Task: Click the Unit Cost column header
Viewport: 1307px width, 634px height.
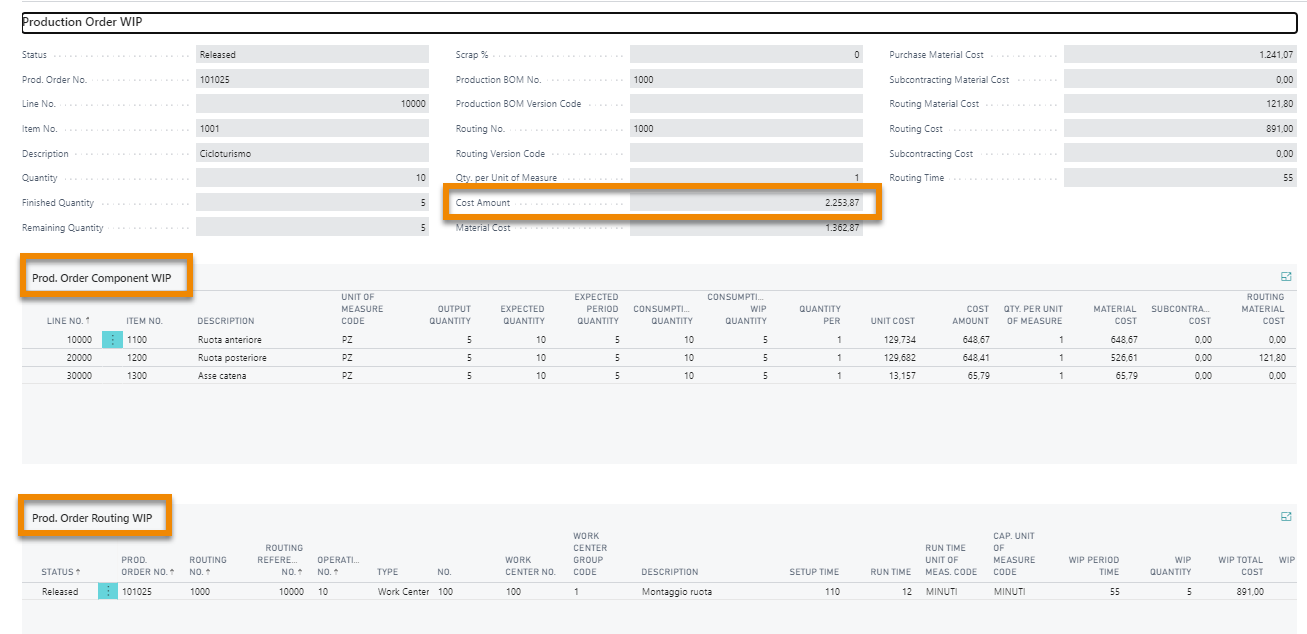Action: click(x=892, y=321)
